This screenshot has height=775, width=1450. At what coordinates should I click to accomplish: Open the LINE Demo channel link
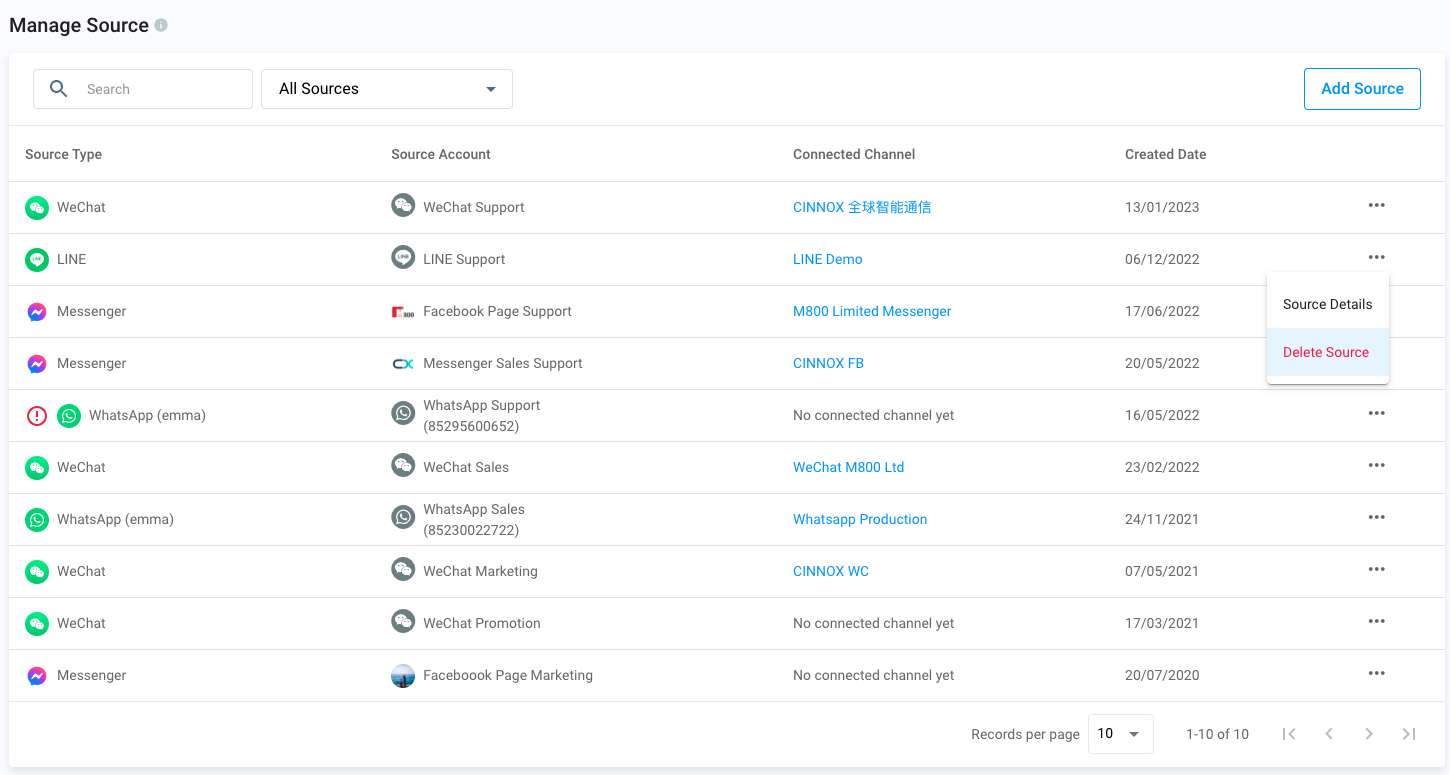pyautogui.click(x=827, y=259)
